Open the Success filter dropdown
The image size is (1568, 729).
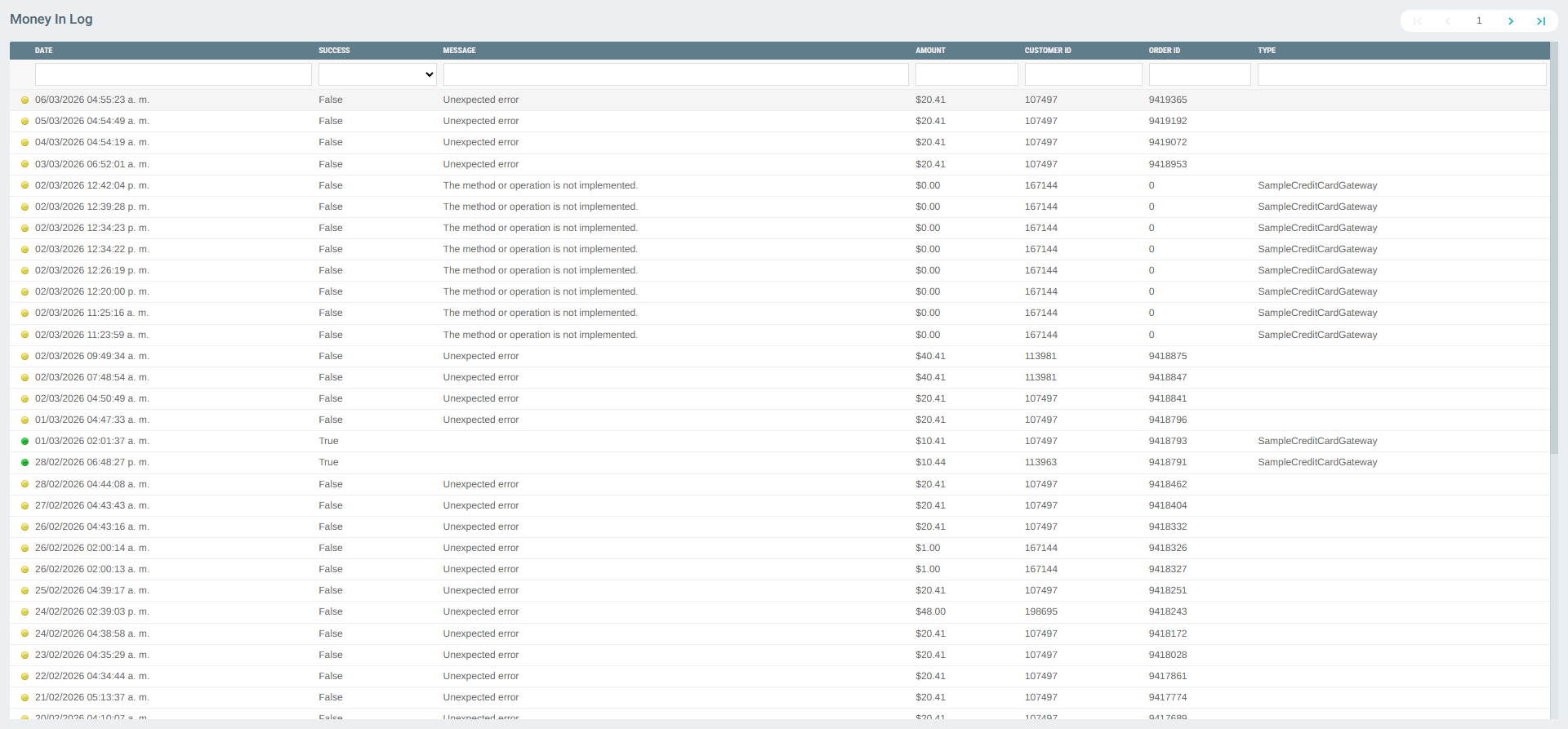[377, 74]
